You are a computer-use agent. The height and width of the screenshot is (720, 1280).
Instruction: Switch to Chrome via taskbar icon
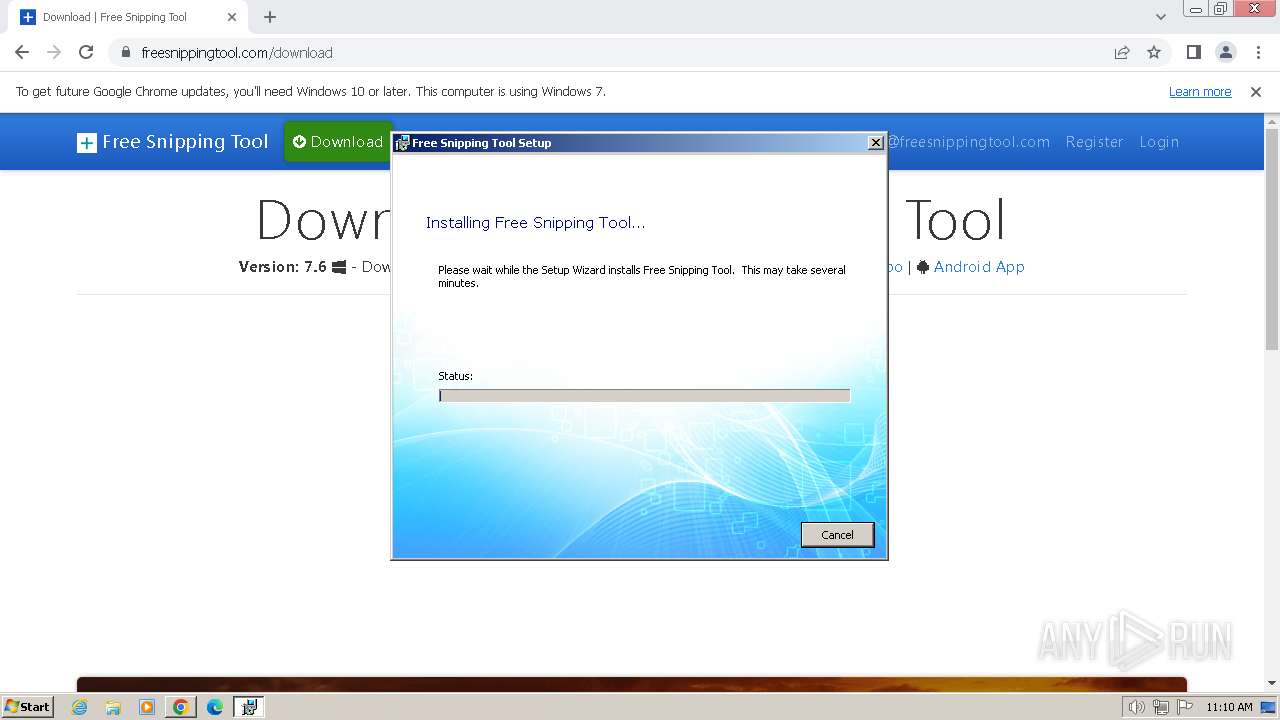[181, 707]
